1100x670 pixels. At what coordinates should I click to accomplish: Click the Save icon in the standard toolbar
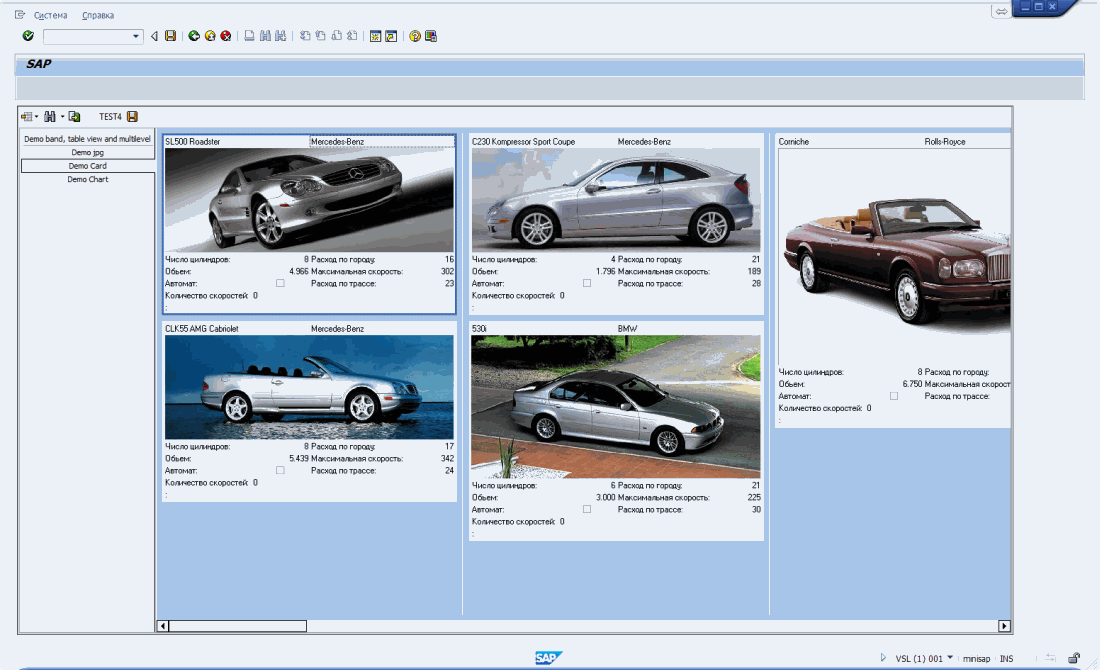click(170, 36)
